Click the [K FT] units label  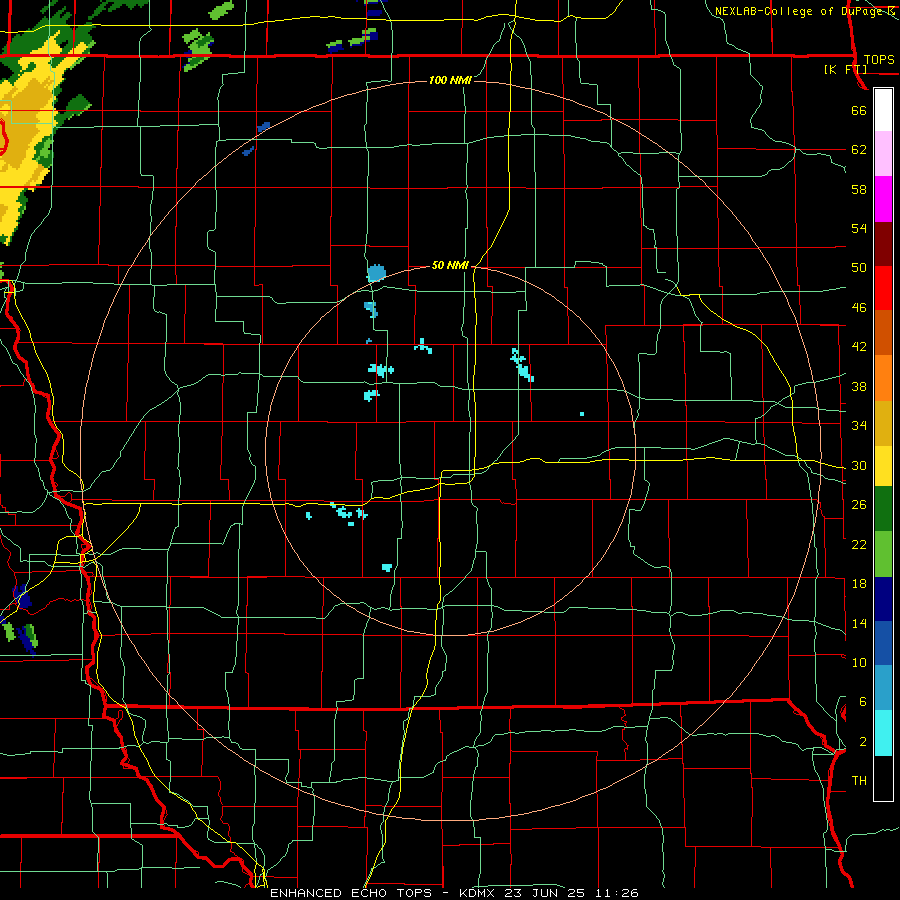(845, 69)
